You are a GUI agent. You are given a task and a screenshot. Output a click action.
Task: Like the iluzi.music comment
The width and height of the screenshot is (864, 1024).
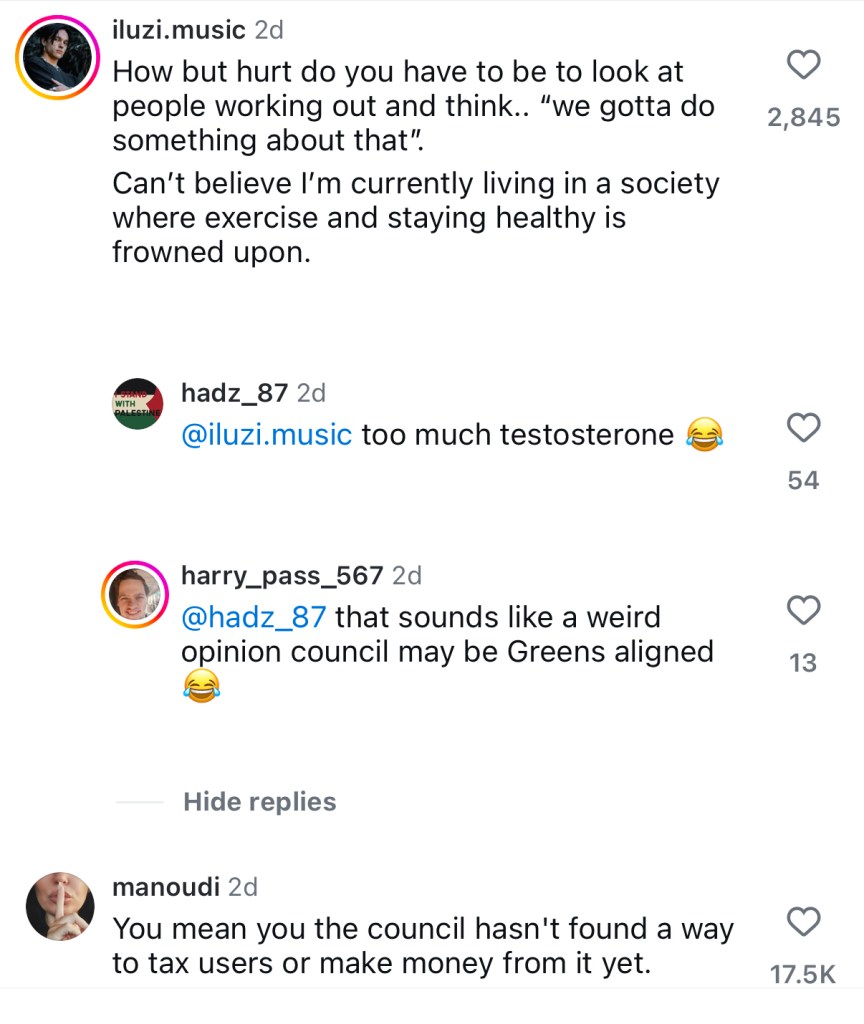pyautogui.click(x=804, y=66)
